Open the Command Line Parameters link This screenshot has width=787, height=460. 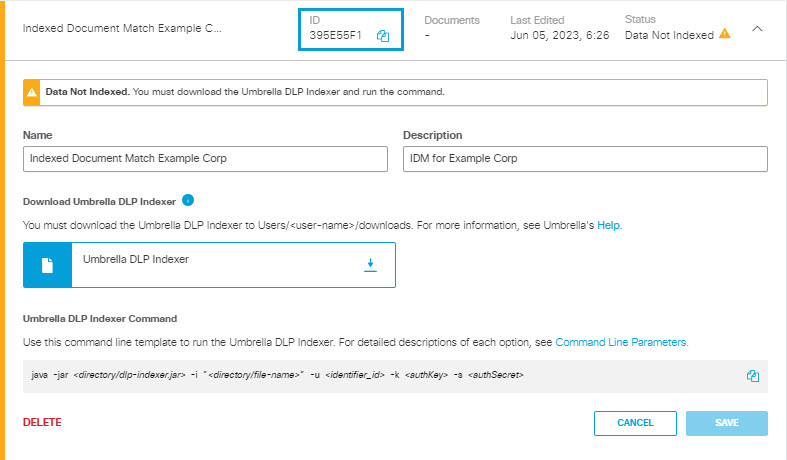pos(621,342)
